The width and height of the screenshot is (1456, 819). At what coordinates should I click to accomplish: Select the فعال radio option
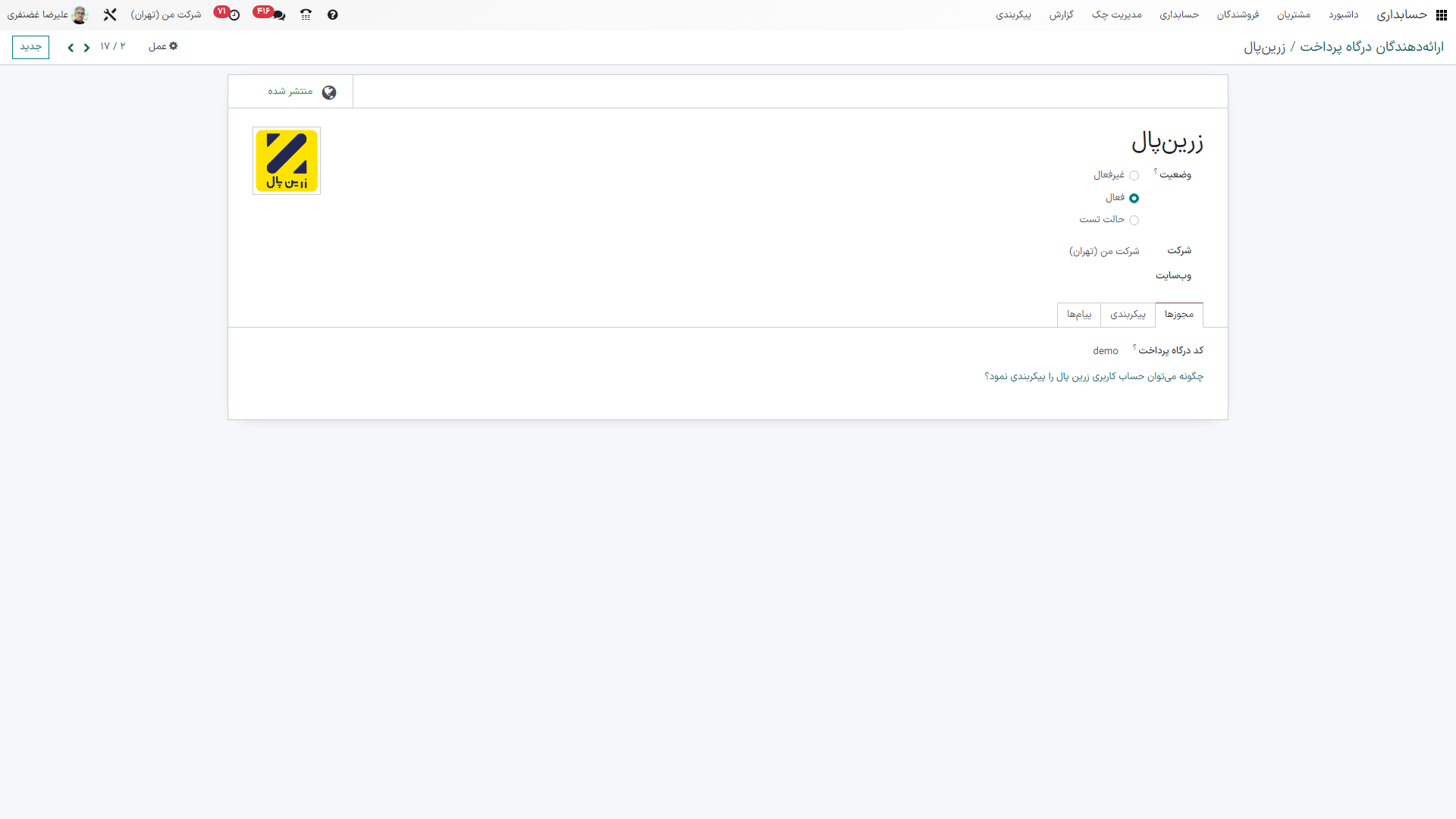coord(1134,198)
